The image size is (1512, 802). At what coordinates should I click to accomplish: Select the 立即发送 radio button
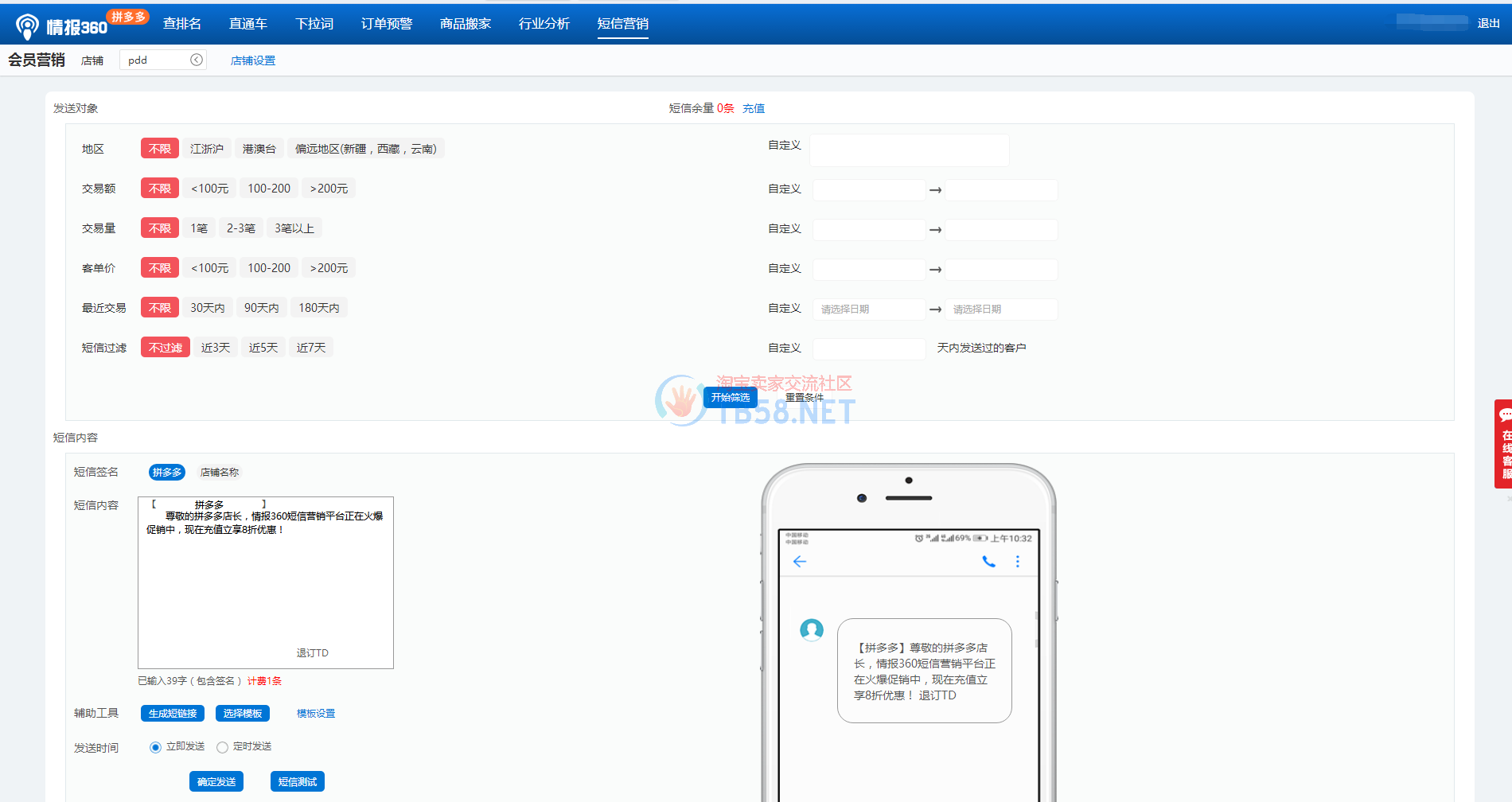click(155, 747)
